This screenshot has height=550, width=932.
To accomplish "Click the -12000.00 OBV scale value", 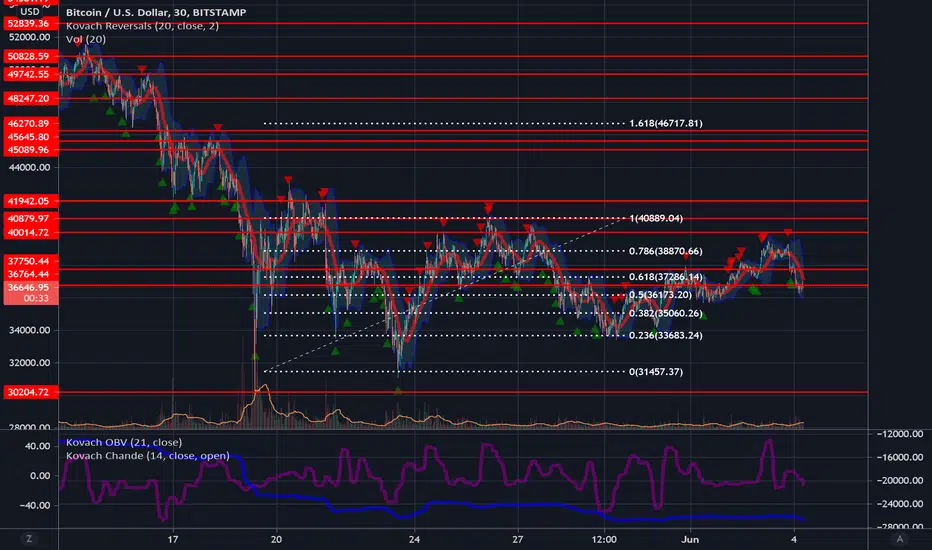I will [x=900, y=434].
